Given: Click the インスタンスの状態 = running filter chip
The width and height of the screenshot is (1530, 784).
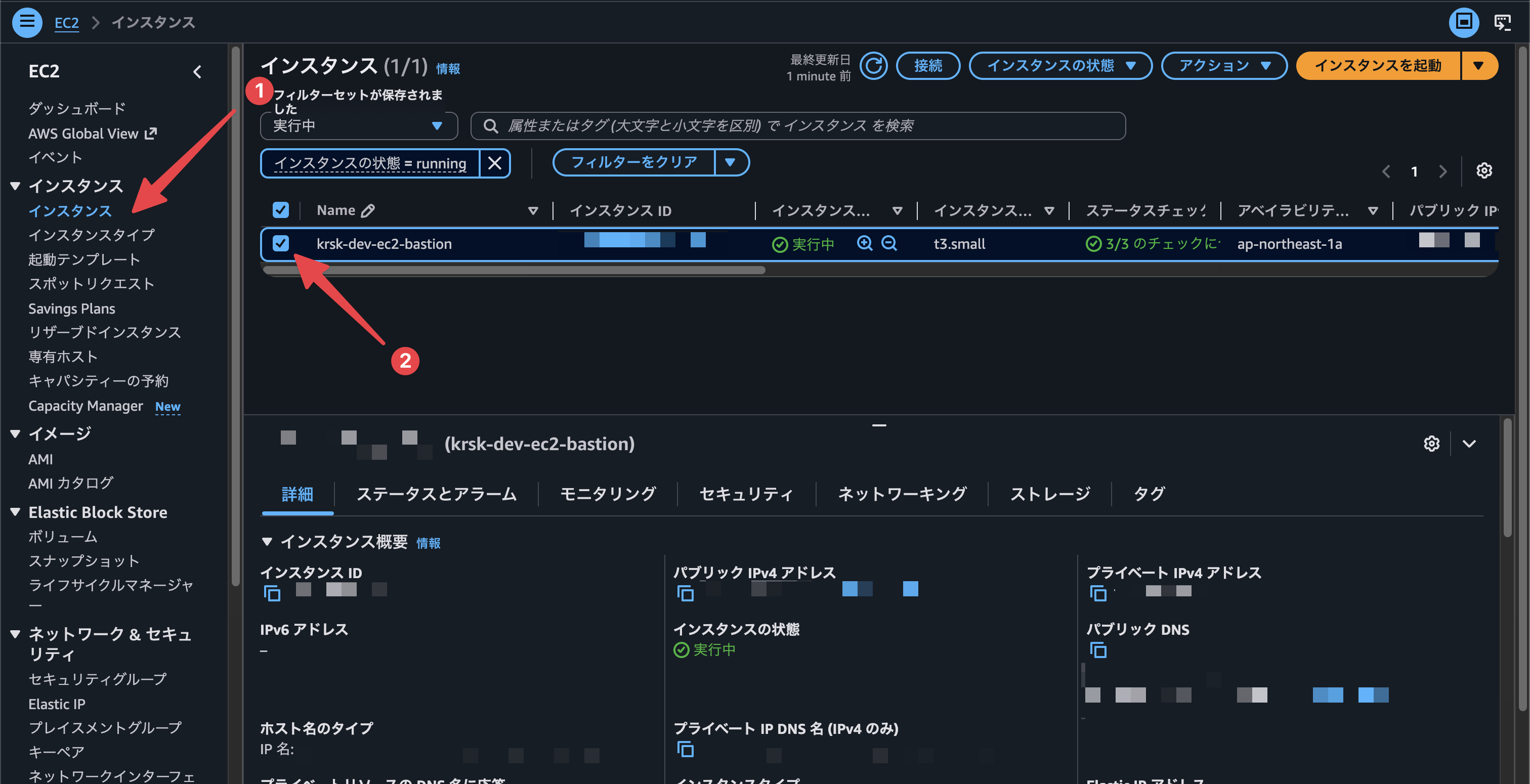Looking at the screenshot, I should (x=370, y=163).
